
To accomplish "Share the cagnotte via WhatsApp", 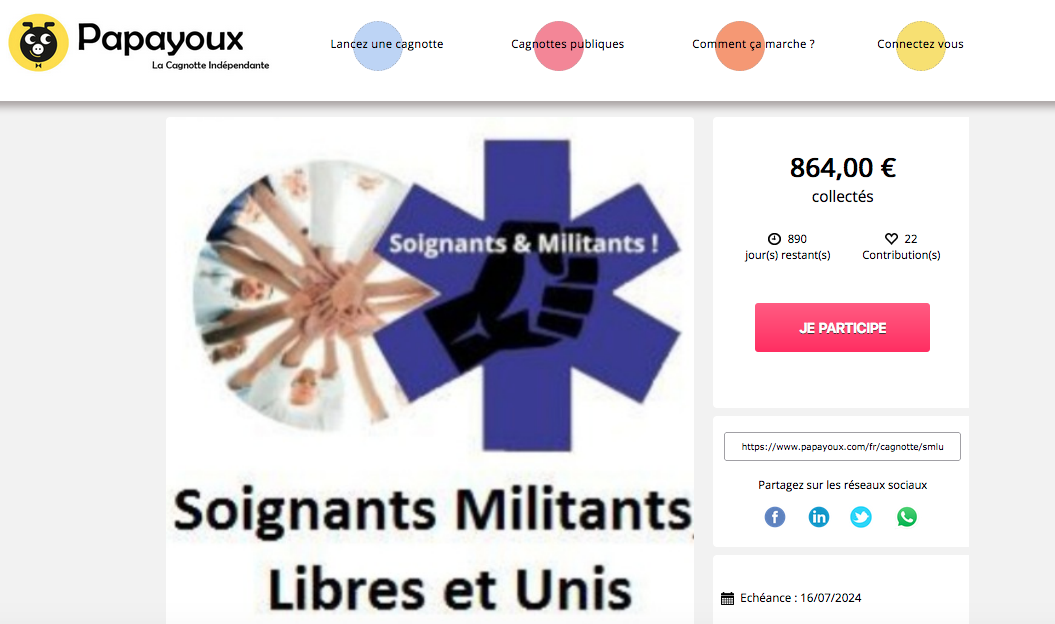I will [906, 517].
